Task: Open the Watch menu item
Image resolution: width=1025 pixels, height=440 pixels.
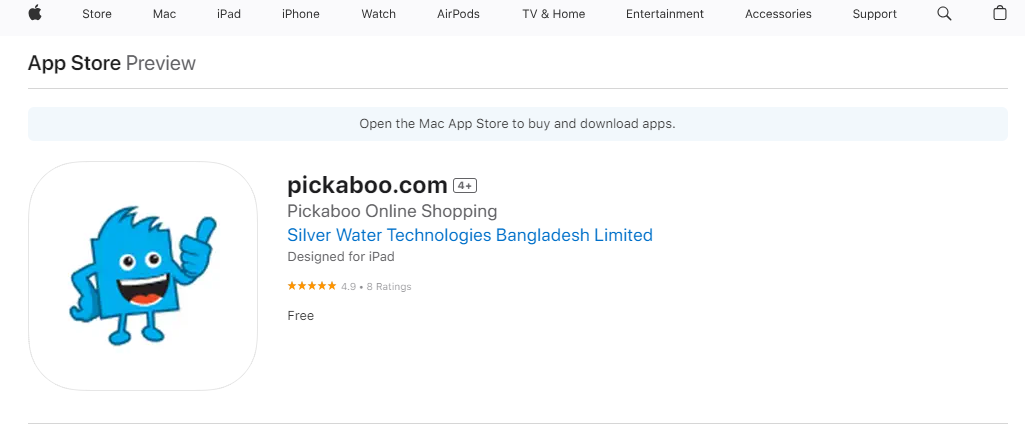Action: point(378,14)
